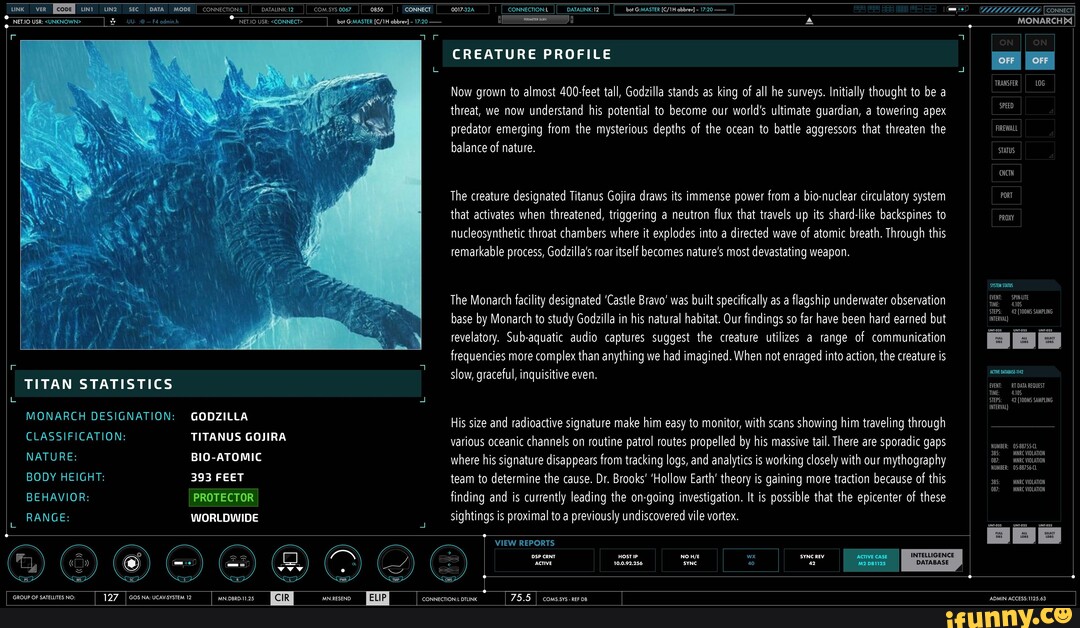Open the power gauge dial icon
Viewport: 1080px width, 628px height.
[343, 562]
